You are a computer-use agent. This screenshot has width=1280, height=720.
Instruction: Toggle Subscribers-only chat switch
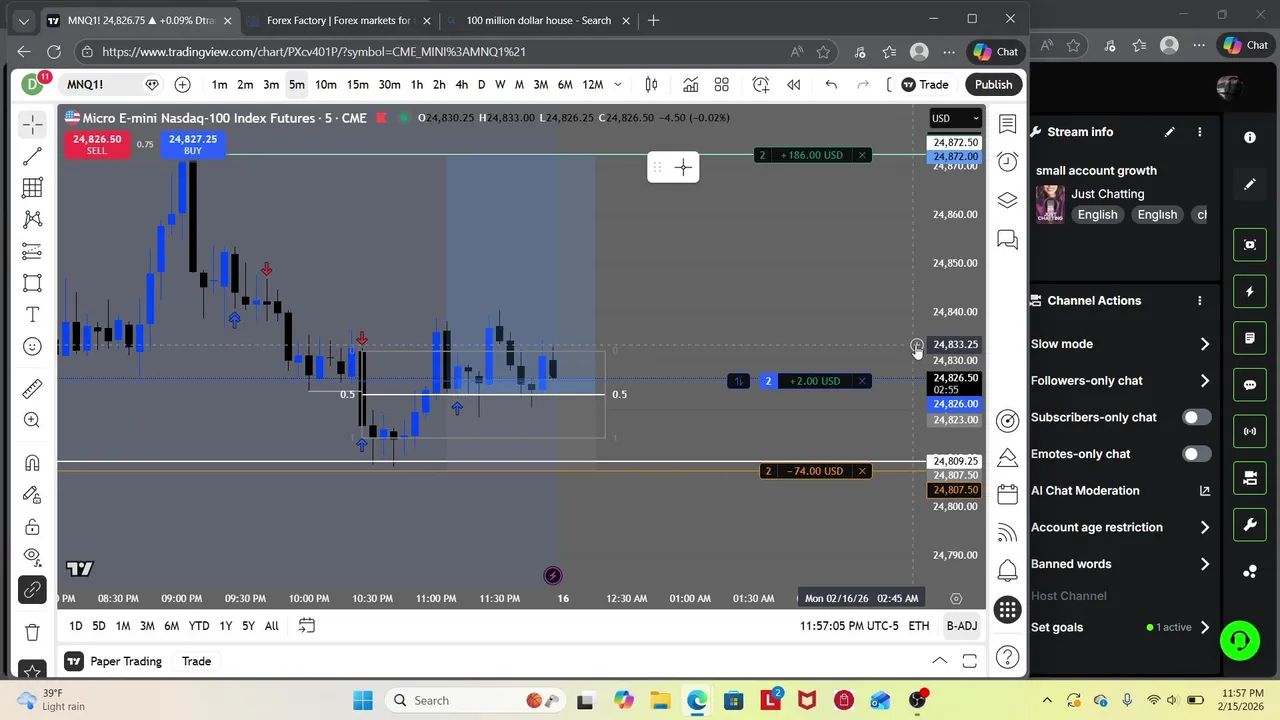tap(1195, 417)
